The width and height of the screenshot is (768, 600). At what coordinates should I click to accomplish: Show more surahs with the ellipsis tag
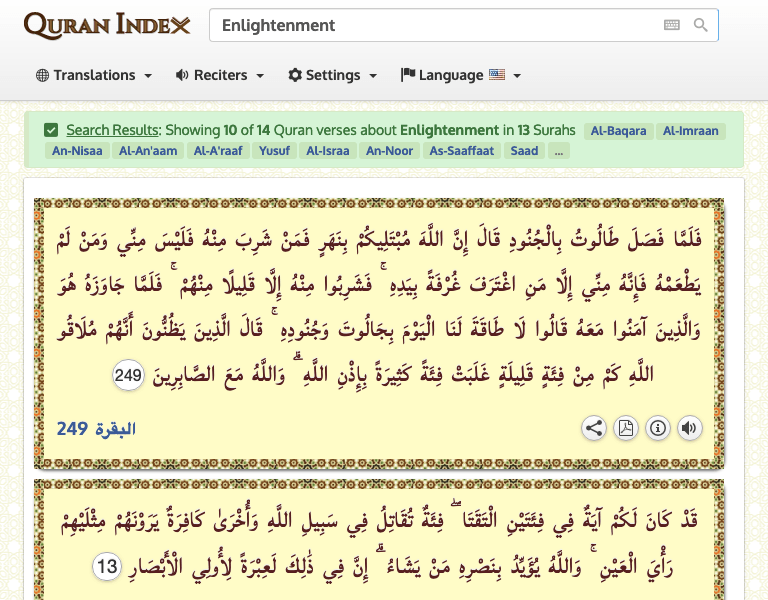click(559, 151)
